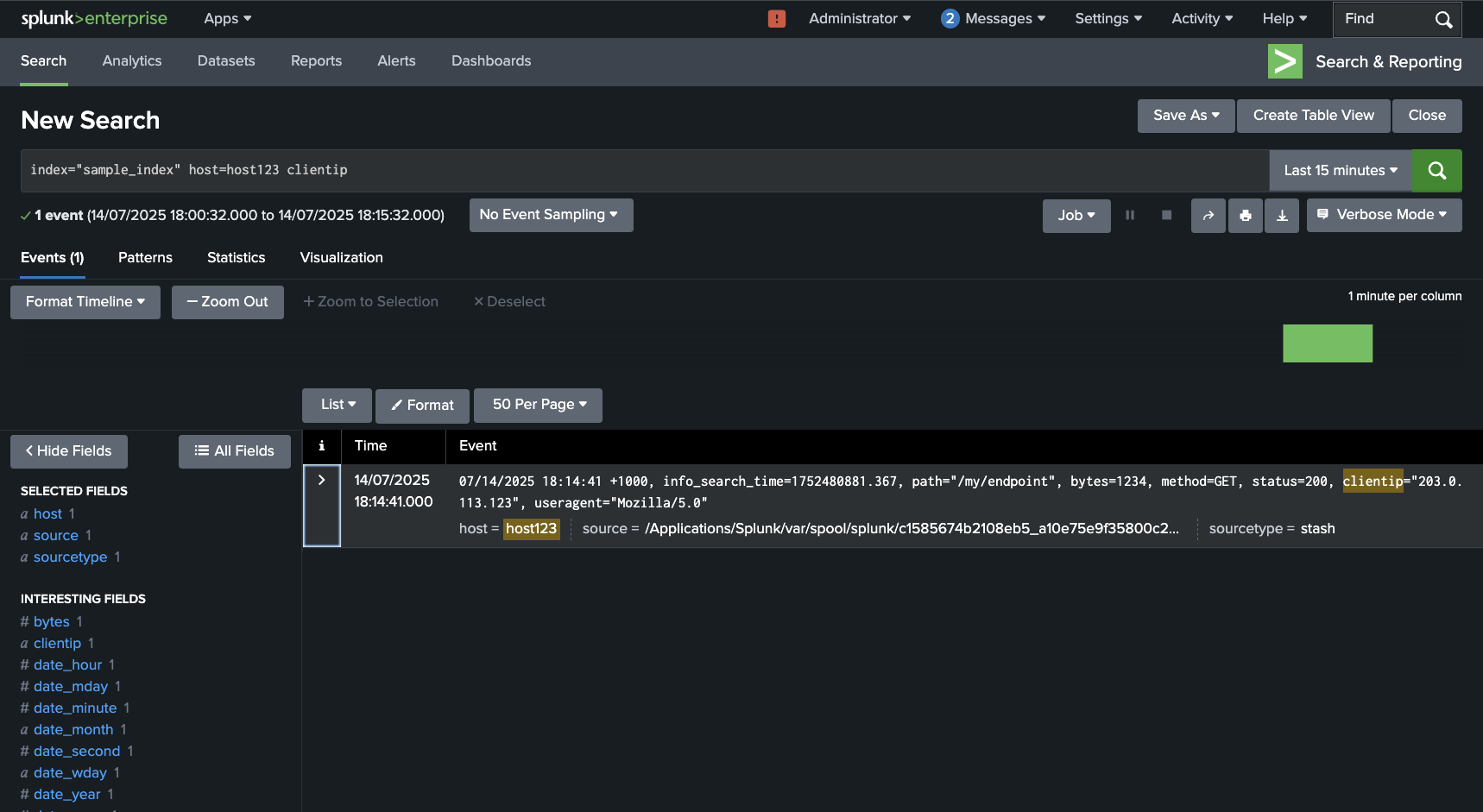Viewport: 1483px width, 812px height.
Task: Select the green timeline bar
Action: pos(1327,343)
